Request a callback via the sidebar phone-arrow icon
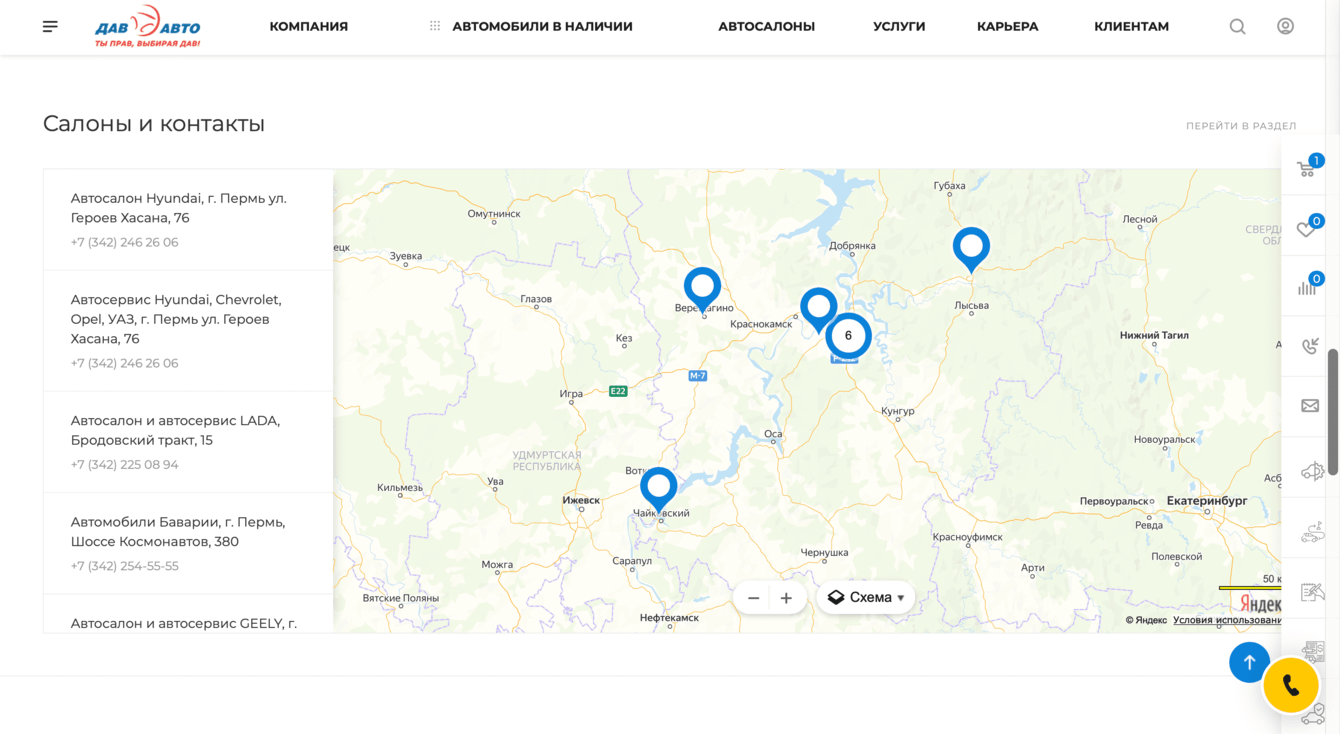This screenshot has width=1340, height=734. [1310, 346]
